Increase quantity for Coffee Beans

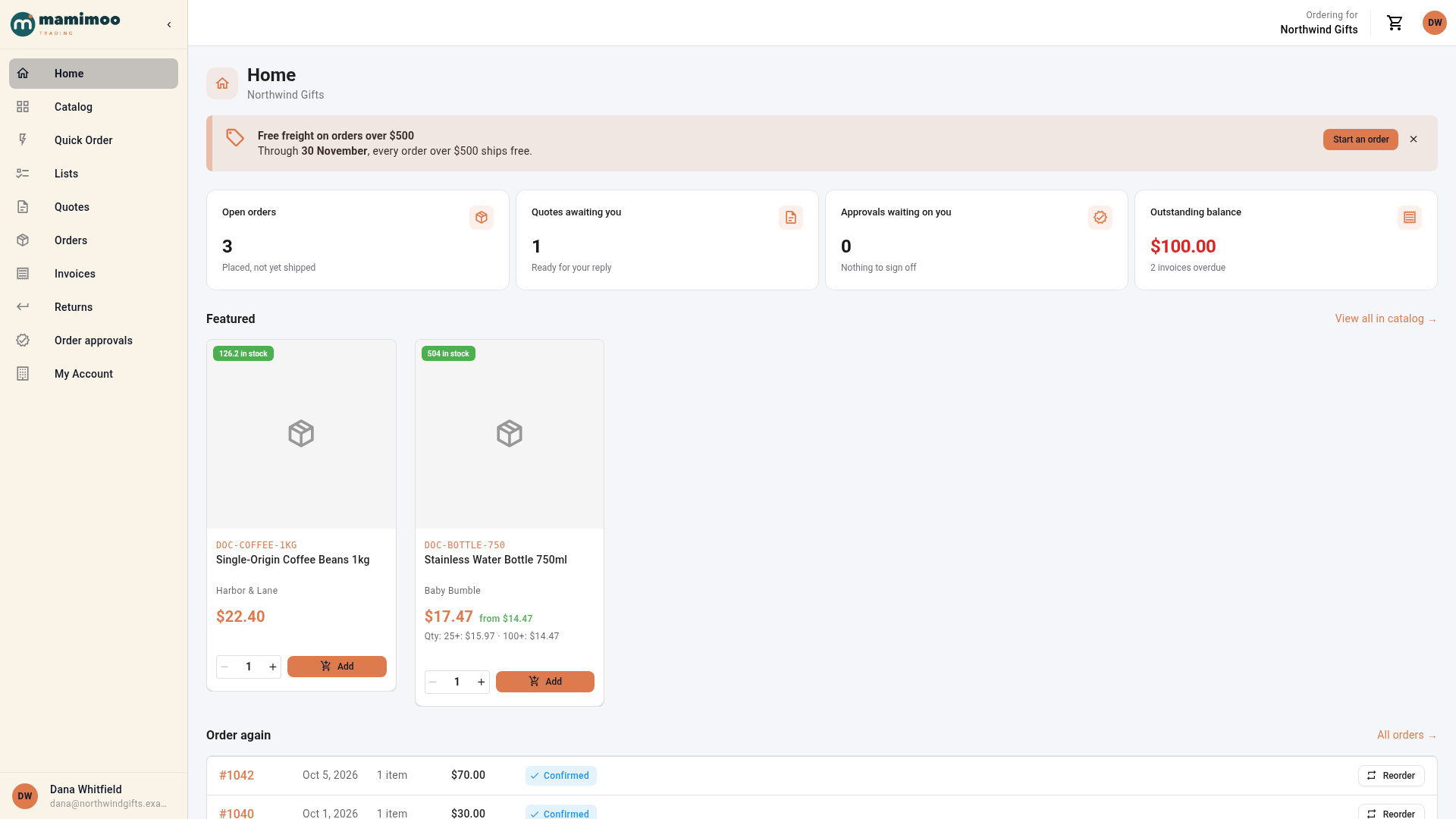273,667
